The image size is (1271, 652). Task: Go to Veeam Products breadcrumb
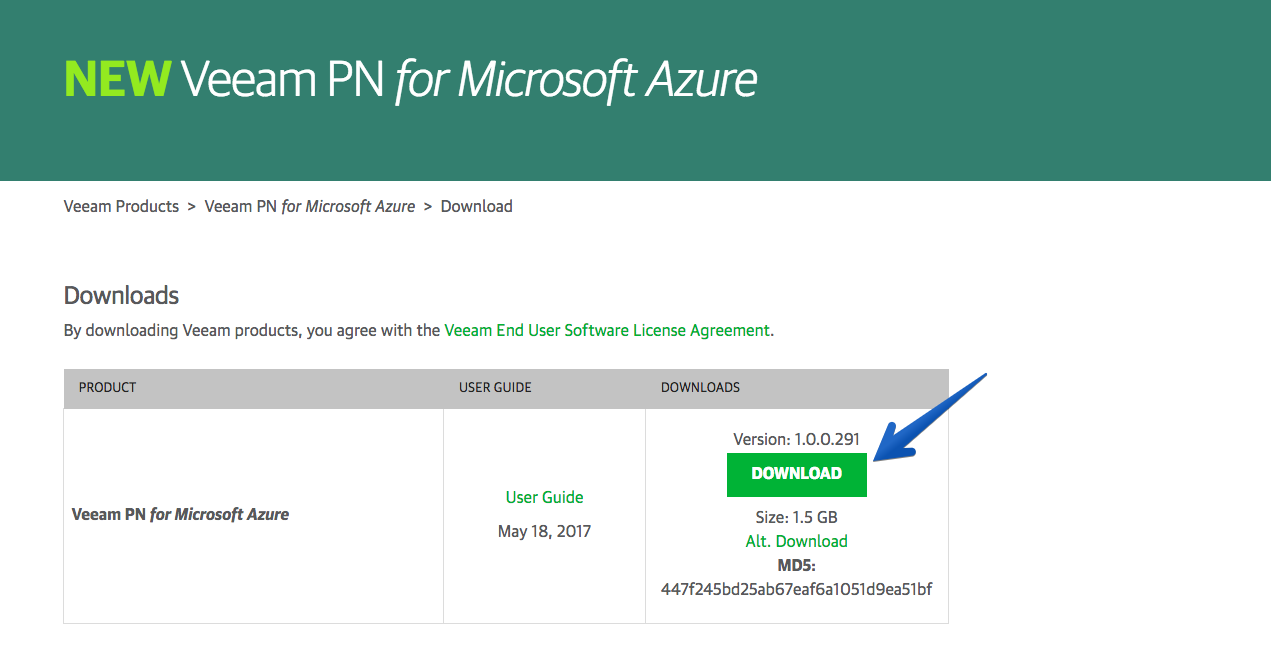121,206
